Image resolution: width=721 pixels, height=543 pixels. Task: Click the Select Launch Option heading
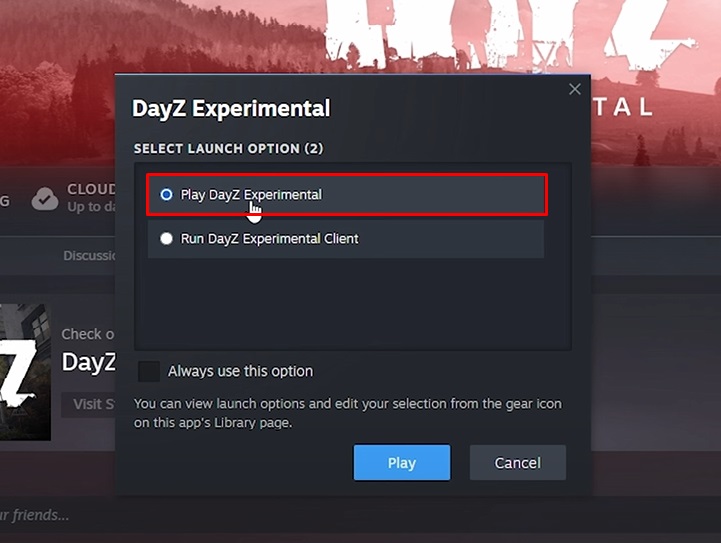229,149
